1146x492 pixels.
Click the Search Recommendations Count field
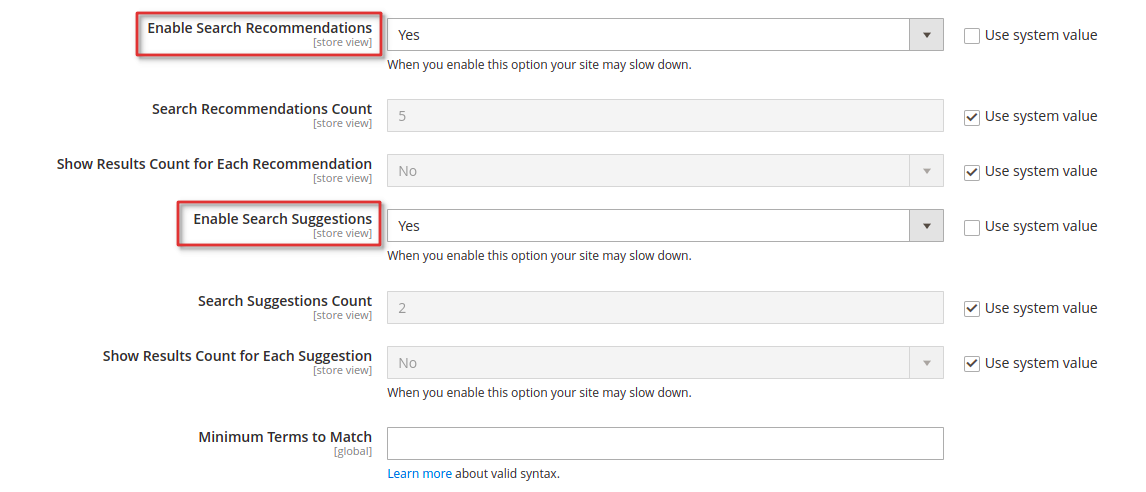tap(665, 116)
